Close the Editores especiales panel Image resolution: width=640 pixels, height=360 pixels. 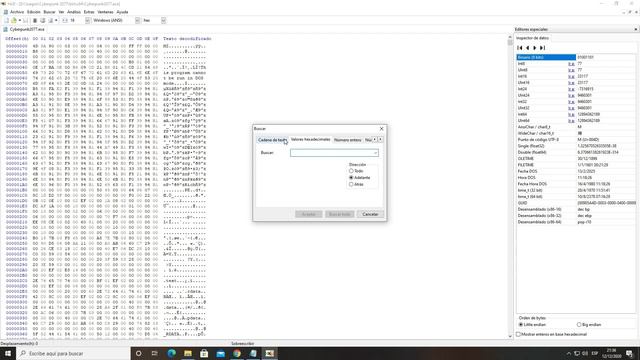point(636,29)
